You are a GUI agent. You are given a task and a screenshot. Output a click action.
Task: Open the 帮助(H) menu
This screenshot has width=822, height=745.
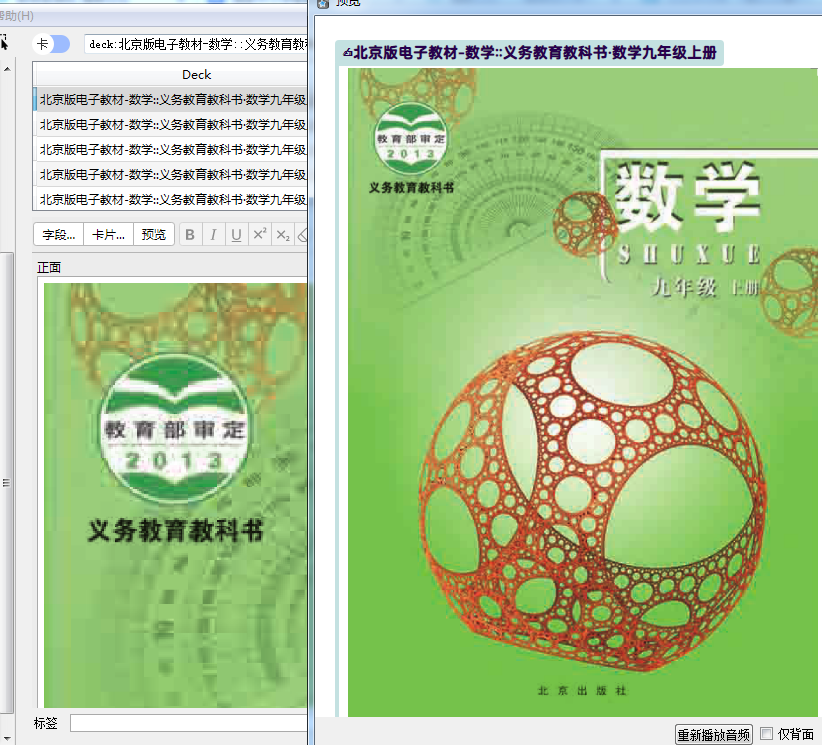16,16
